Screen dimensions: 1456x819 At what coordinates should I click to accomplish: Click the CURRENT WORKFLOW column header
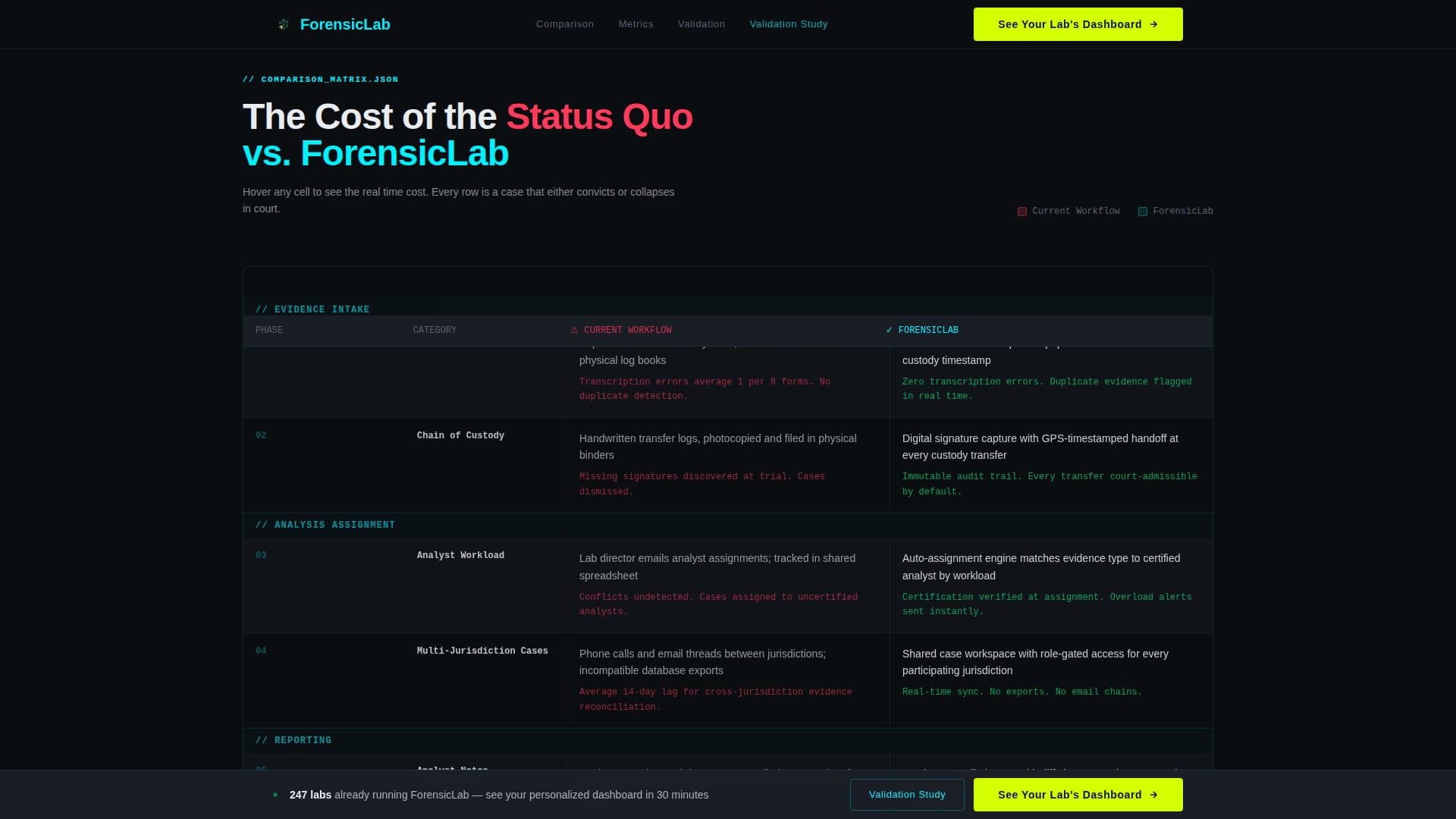click(x=627, y=330)
